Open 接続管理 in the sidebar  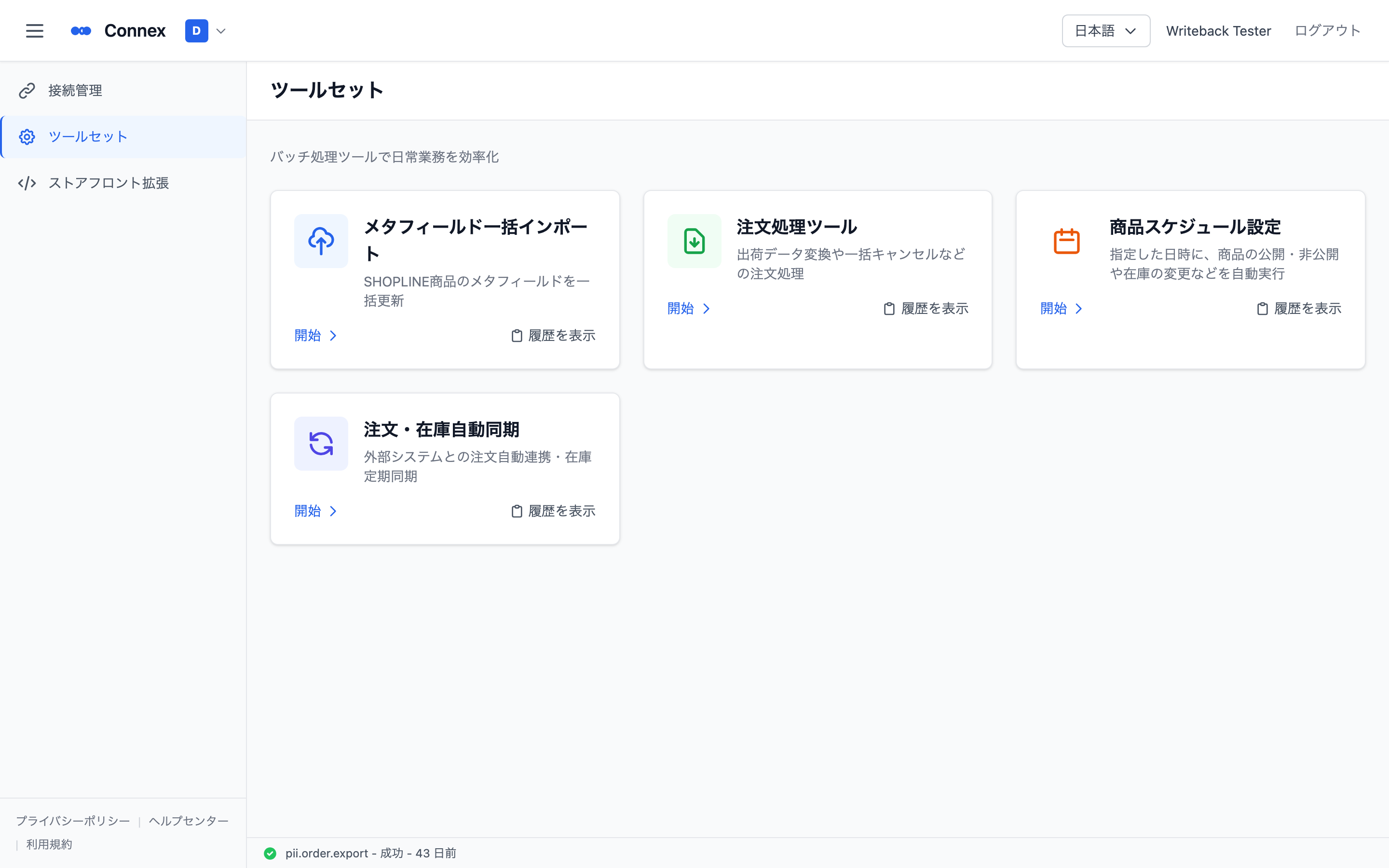click(123, 91)
